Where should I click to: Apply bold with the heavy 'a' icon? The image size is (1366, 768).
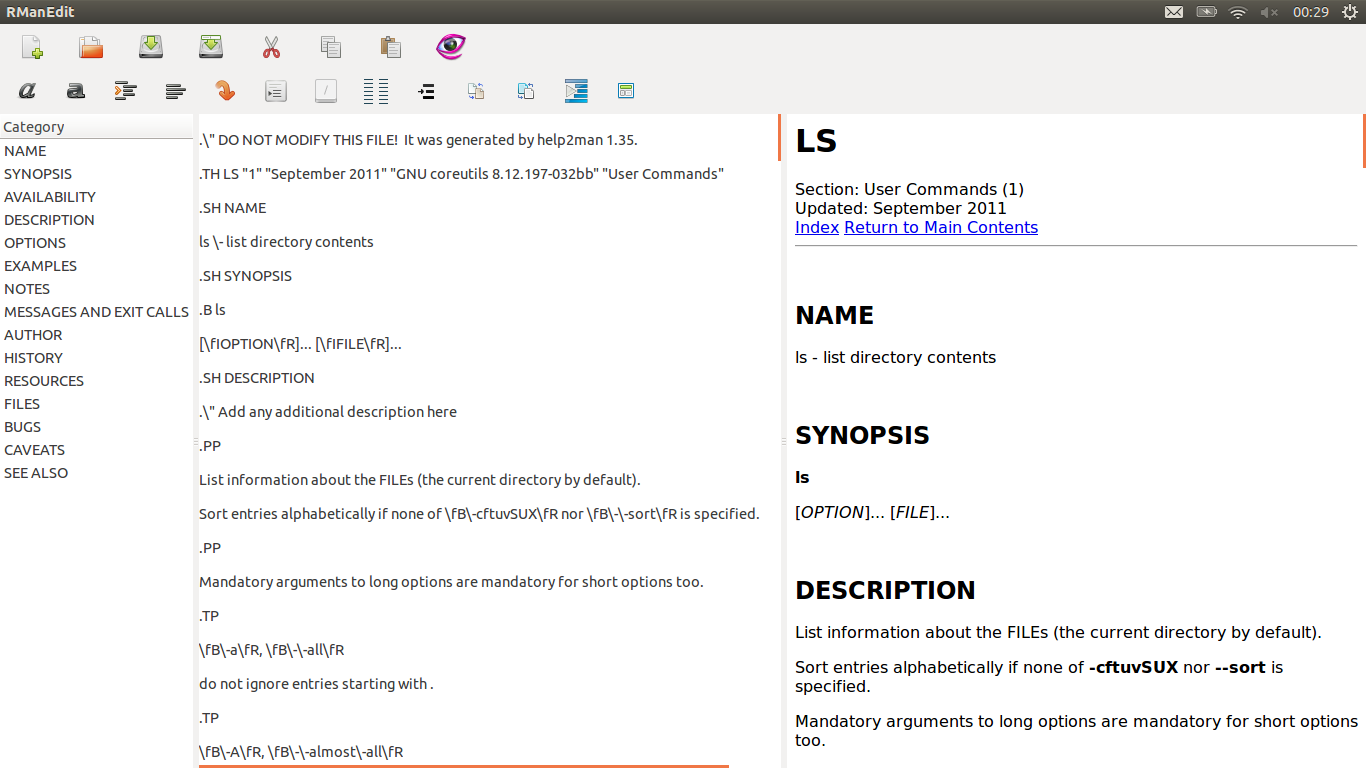pos(76,91)
